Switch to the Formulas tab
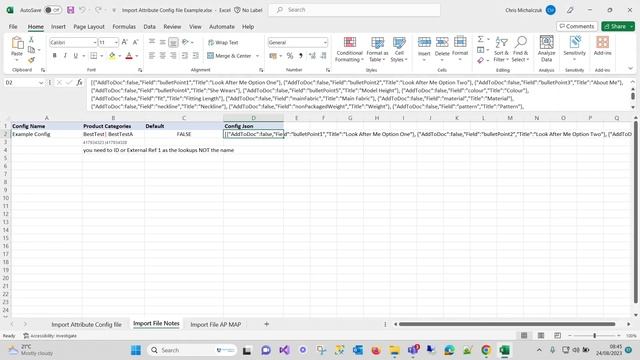 pyautogui.click(x=124, y=27)
